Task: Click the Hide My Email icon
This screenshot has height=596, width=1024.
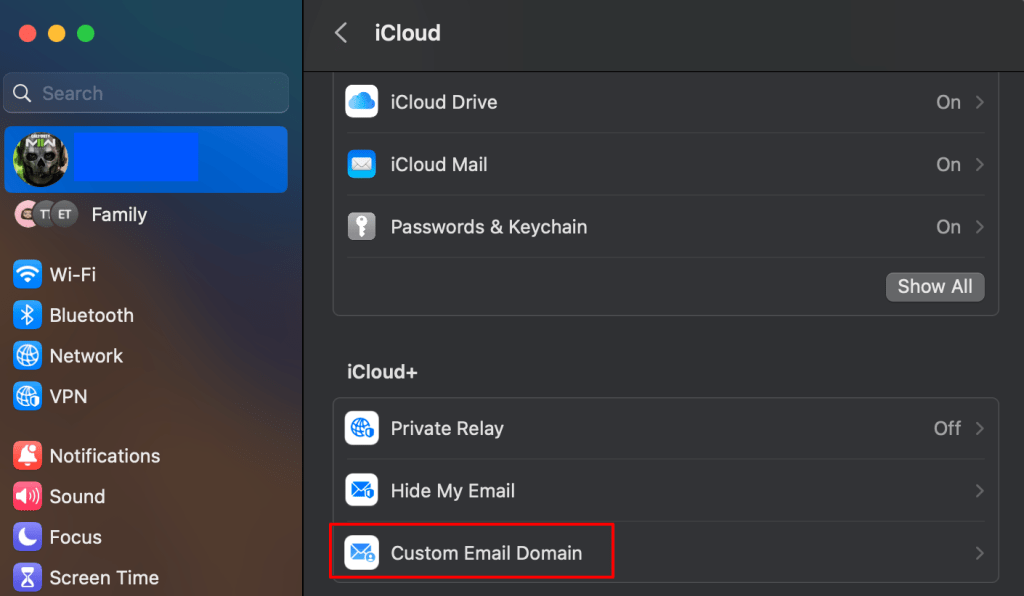Action: (361, 491)
